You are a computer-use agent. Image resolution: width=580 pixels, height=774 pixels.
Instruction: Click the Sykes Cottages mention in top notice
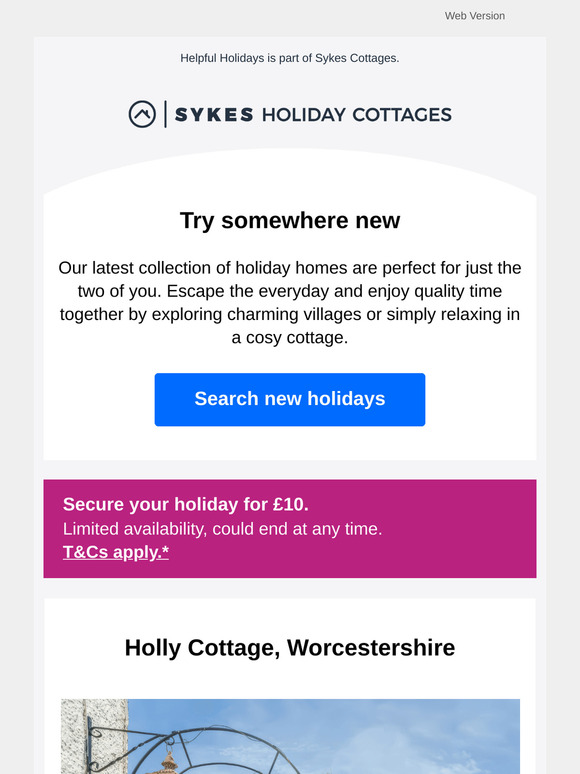(x=356, y=58)
